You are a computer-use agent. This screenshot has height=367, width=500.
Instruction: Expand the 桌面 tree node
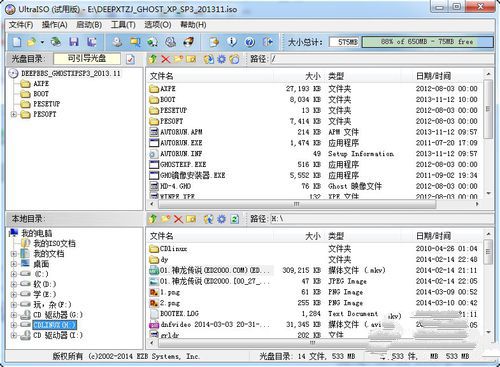tap(14, 264)
